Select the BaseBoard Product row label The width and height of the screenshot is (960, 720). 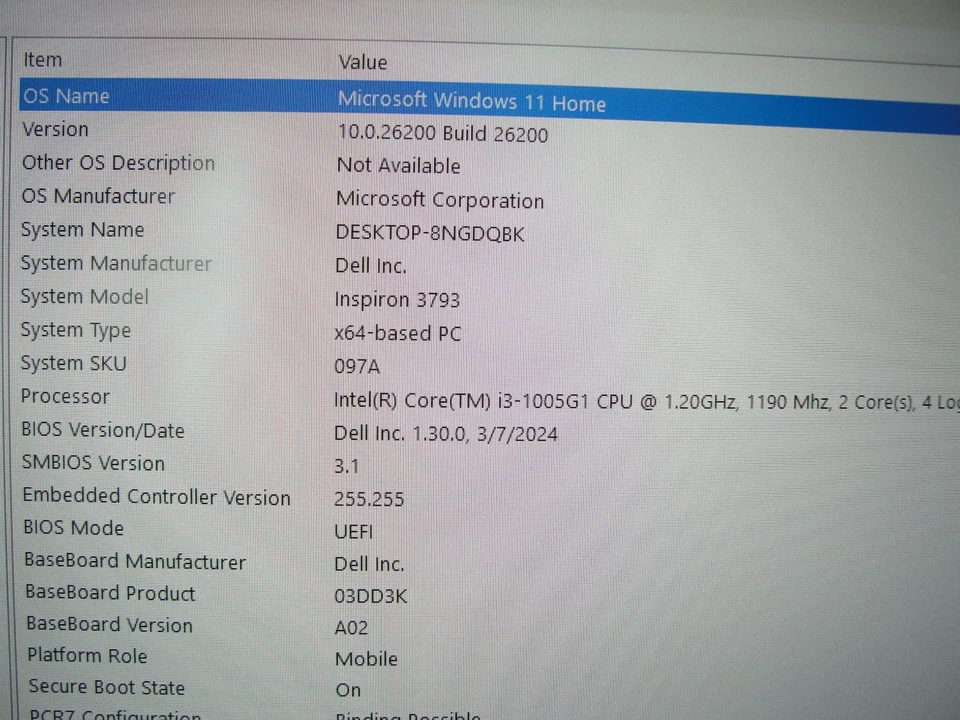[x=110, y=593]
